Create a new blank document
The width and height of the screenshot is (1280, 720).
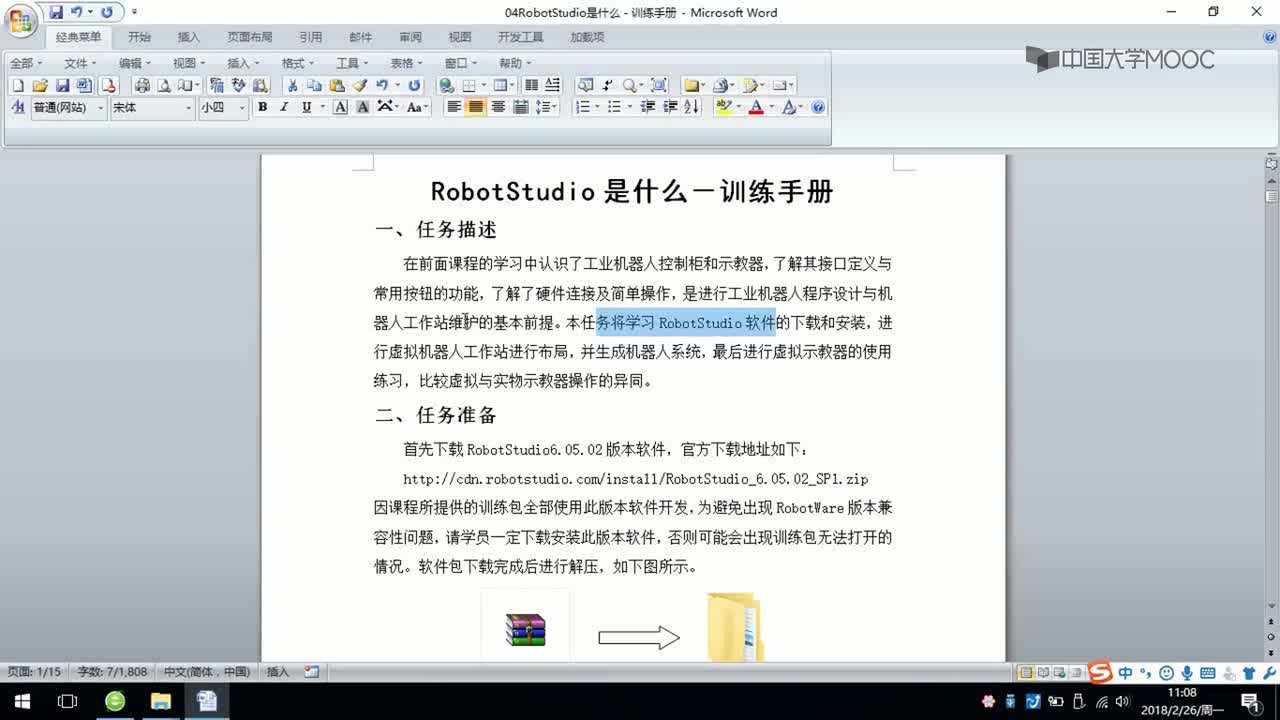pos(17,86)
